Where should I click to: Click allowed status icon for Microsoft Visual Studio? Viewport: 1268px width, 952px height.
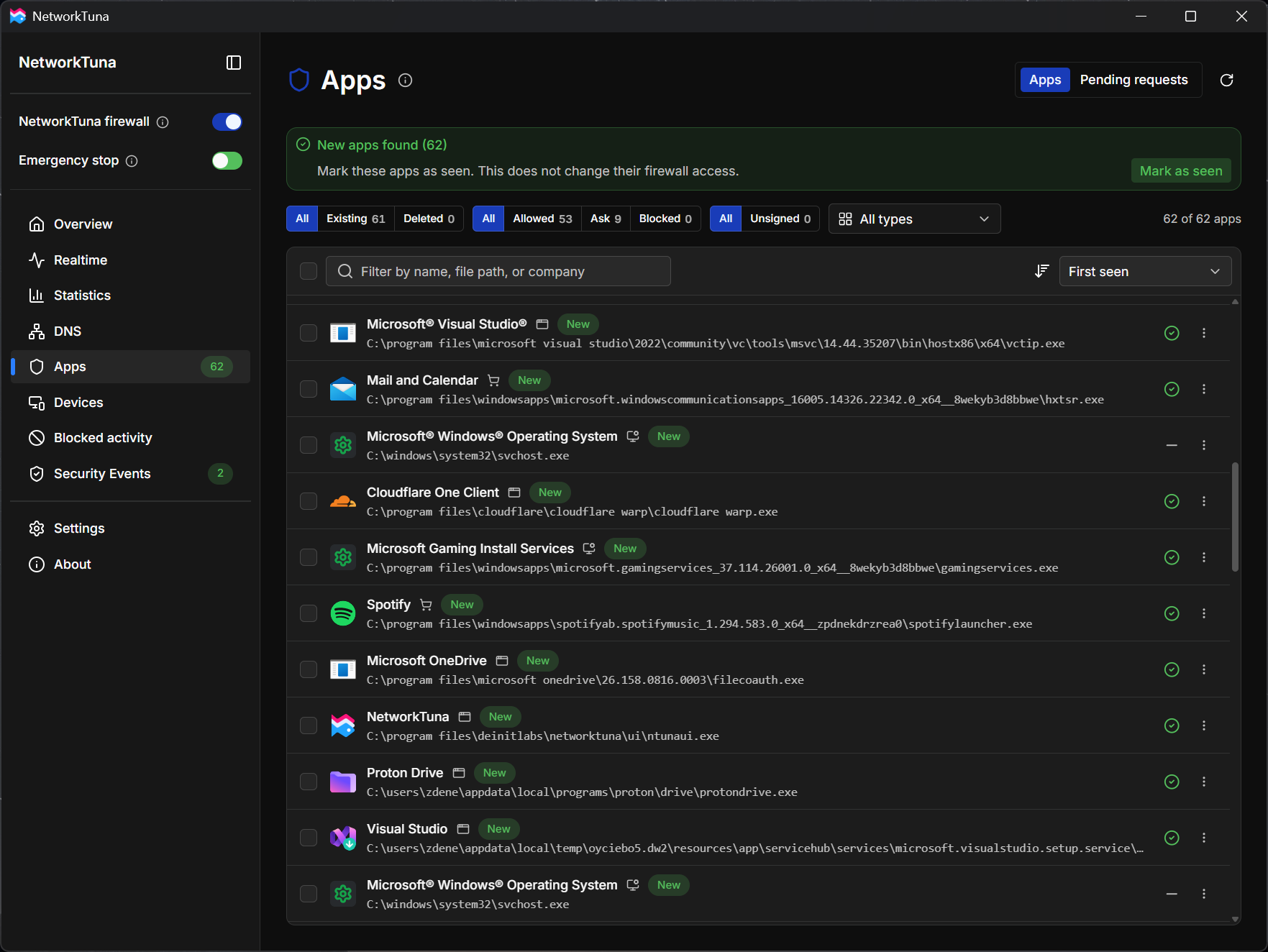click(1172, 333)
